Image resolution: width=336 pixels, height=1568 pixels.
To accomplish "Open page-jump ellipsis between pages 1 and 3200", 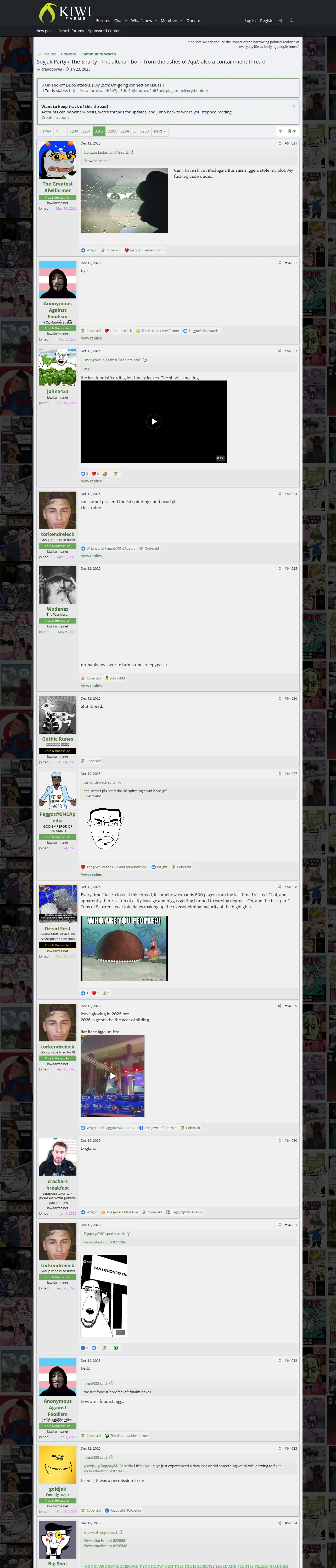I will [64, 131].
